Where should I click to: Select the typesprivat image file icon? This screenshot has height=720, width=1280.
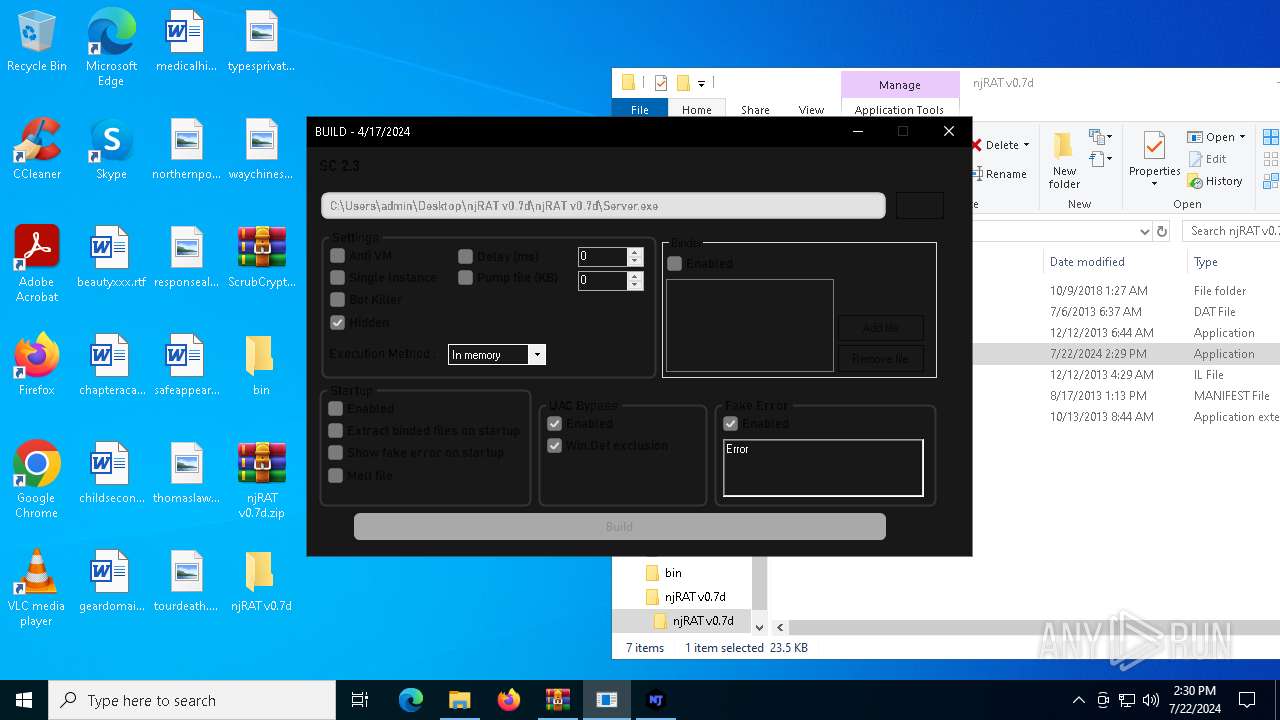261,42
